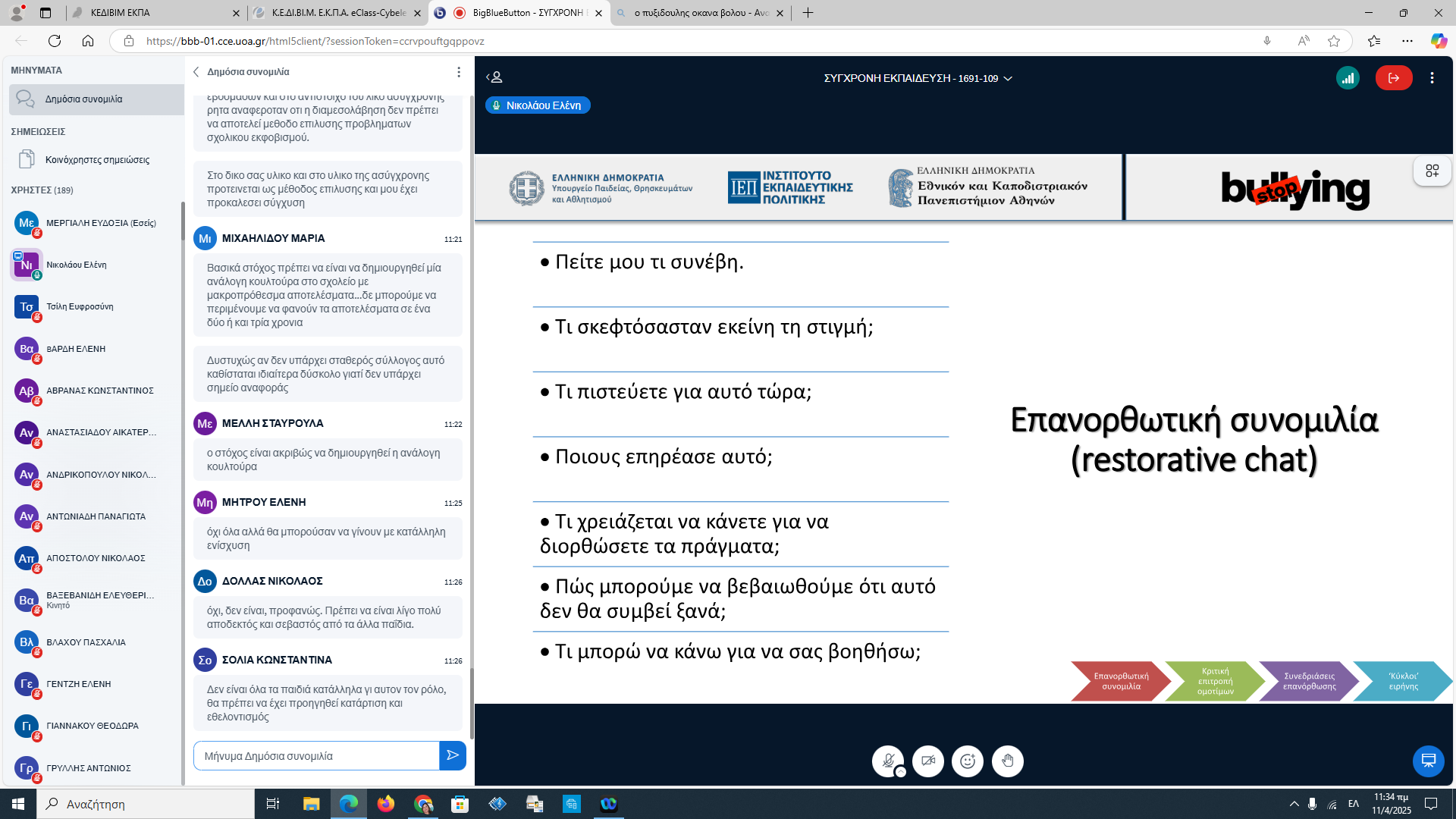Open tab actions menu
This screenshot has width=1456, height=819.
click(45, 13)
